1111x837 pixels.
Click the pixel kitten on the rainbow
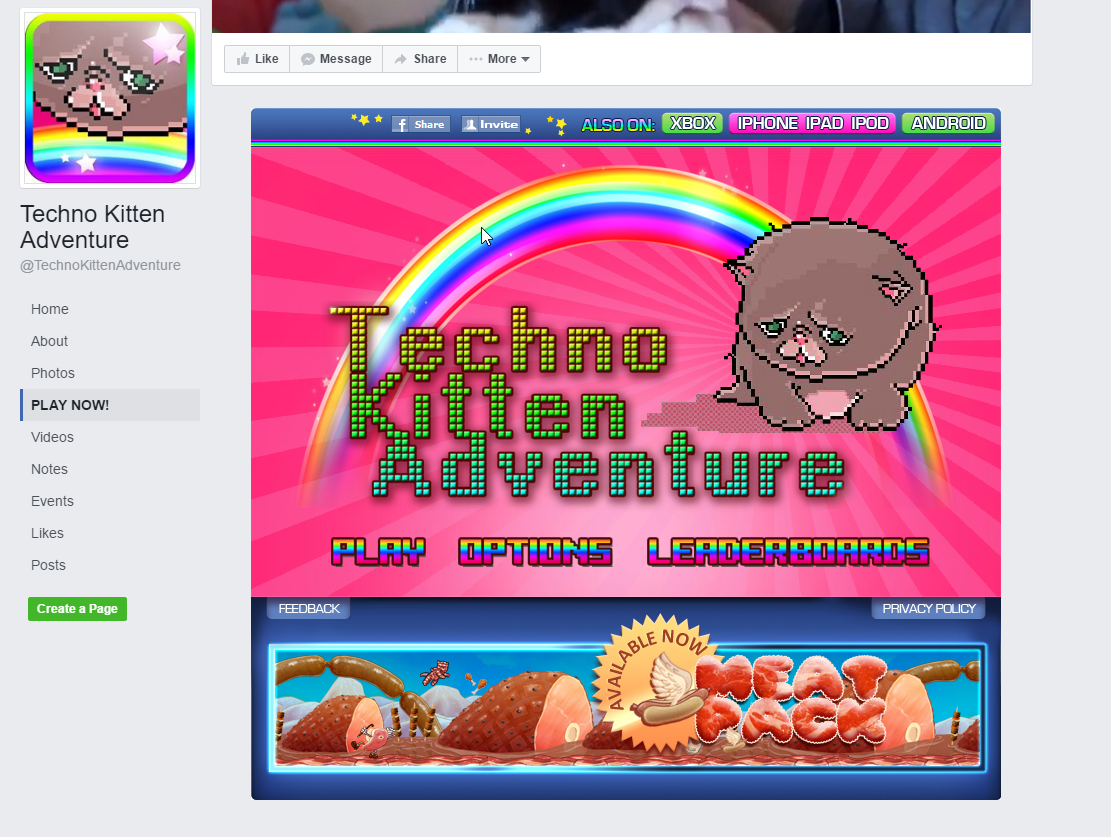point(828,324)
